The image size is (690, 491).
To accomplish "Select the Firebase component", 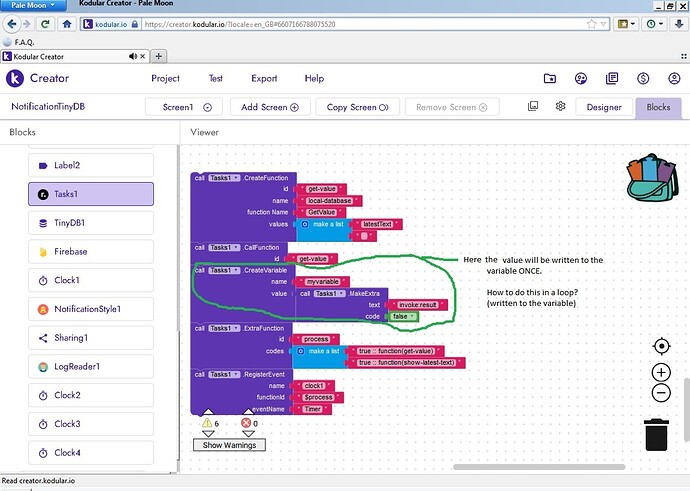I will (91, 252).
